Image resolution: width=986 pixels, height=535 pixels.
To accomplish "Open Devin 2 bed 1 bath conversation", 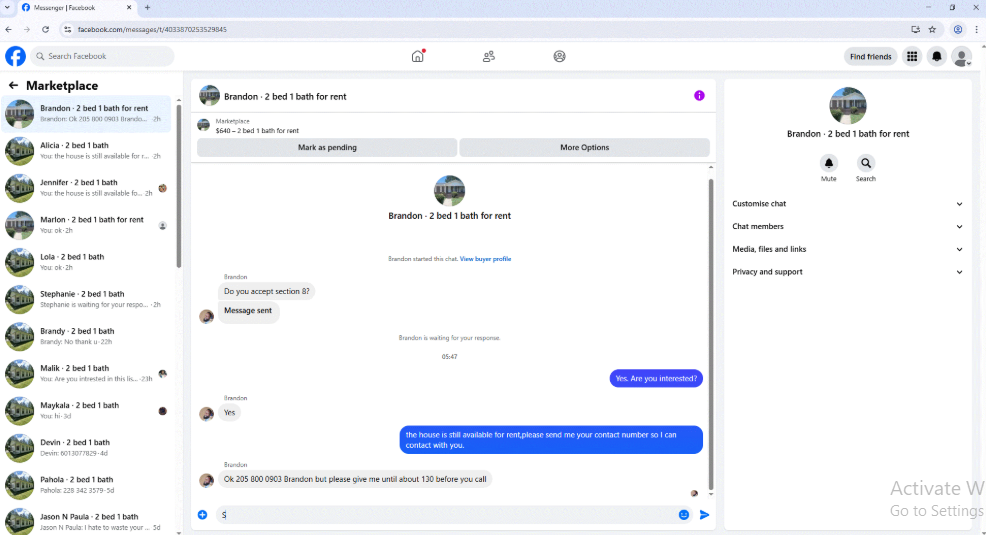I will coord(86,448).
